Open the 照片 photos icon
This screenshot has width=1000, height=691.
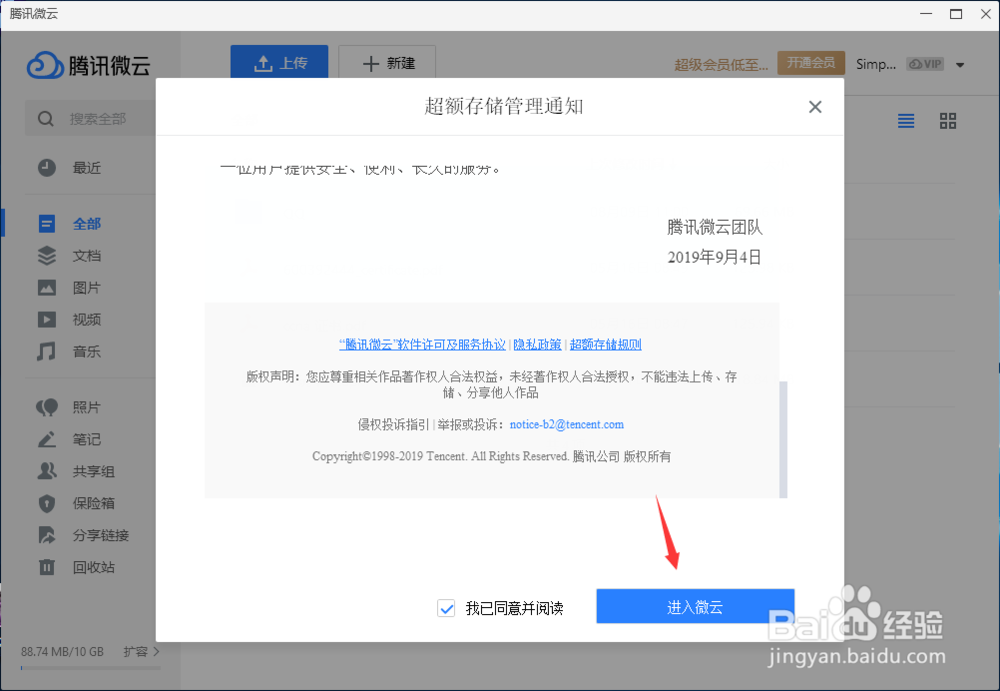click(x=47, y=407)
